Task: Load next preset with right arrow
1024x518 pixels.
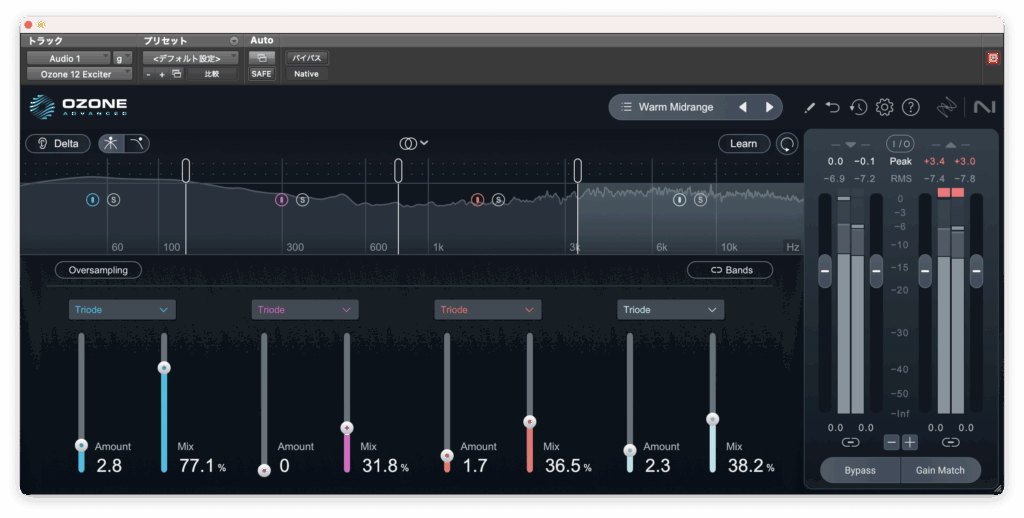Action: pyautogui.click(x=769, y=107)
